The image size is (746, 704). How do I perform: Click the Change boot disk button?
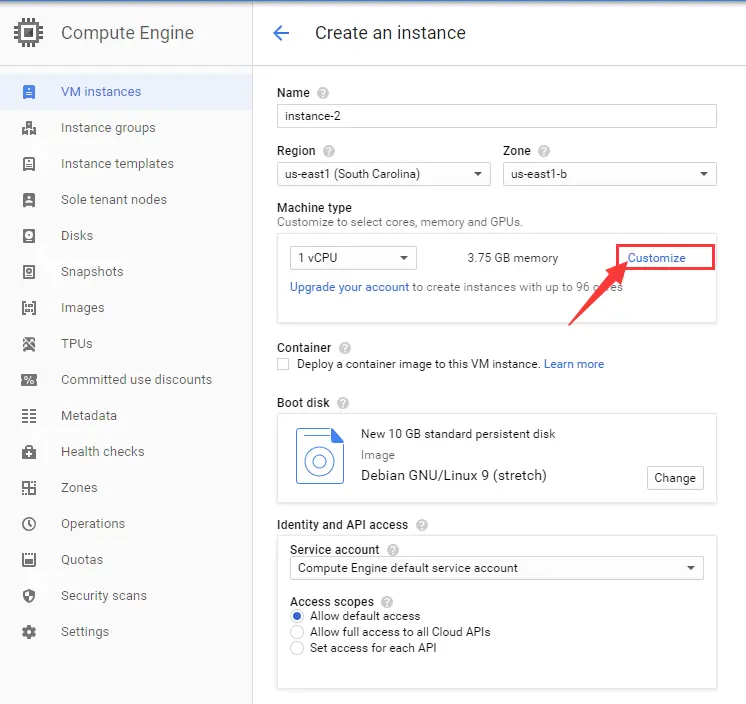(675, 478)
